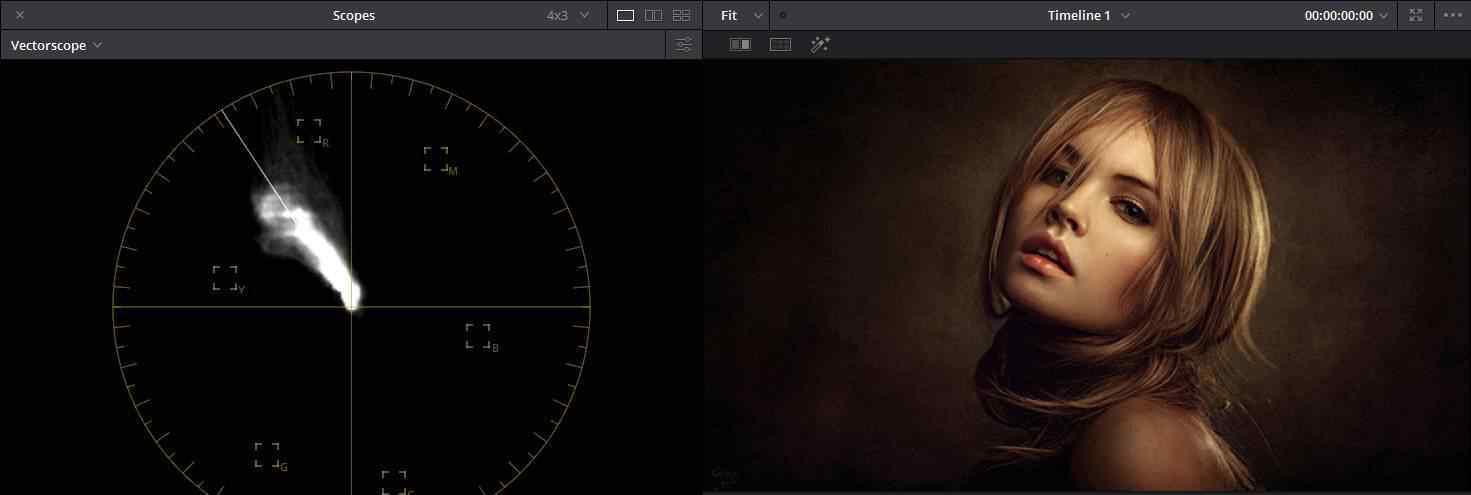Screen dimensions: 1471x495
Task: Toggle the image wipe icon
Action: [740, 45]
